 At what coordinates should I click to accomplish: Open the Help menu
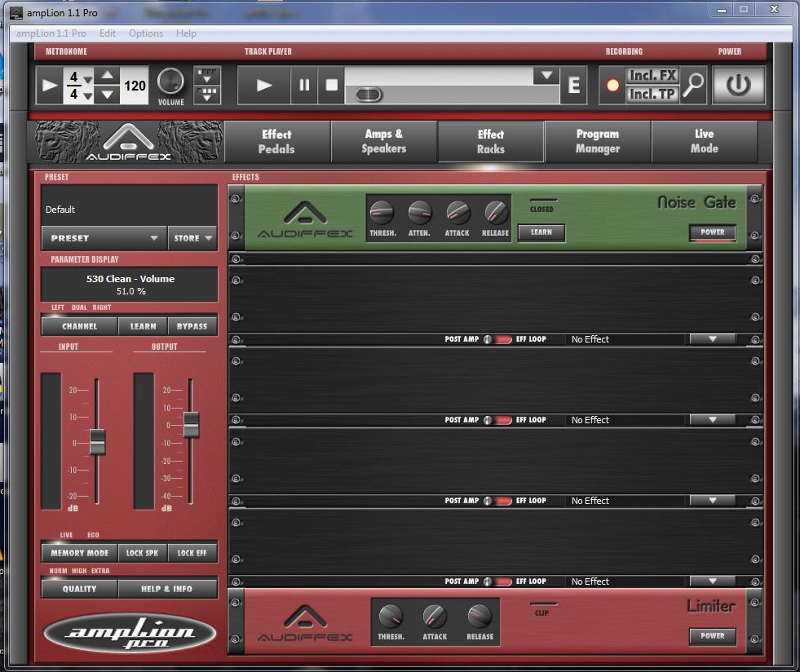tap(186, 33)
